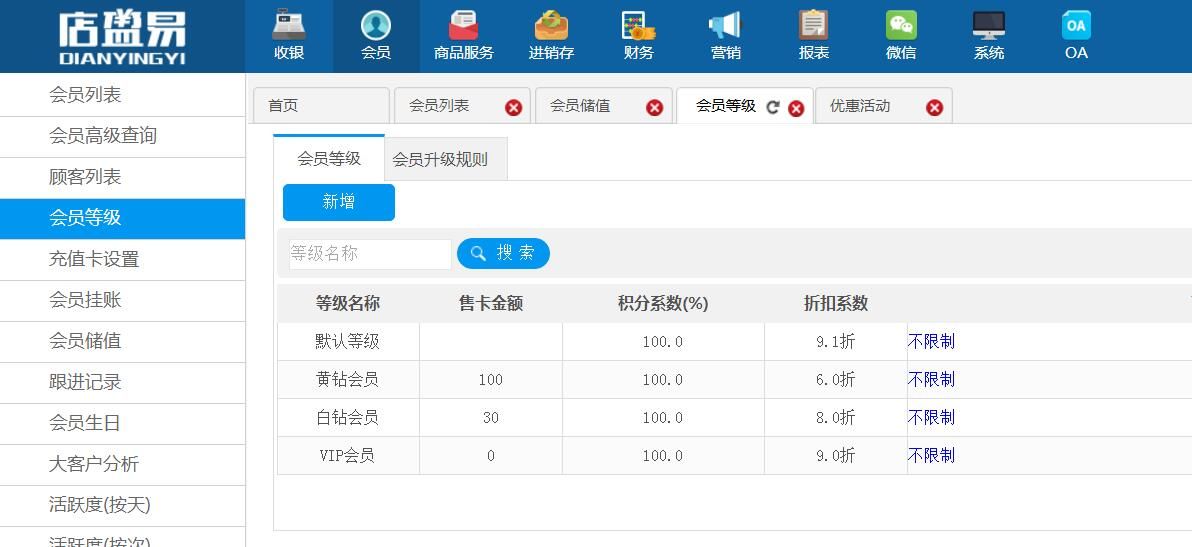Open 会员列表 in the sidebar
This screenshot has height=547, width=1192.
click(x=122, y=95)
